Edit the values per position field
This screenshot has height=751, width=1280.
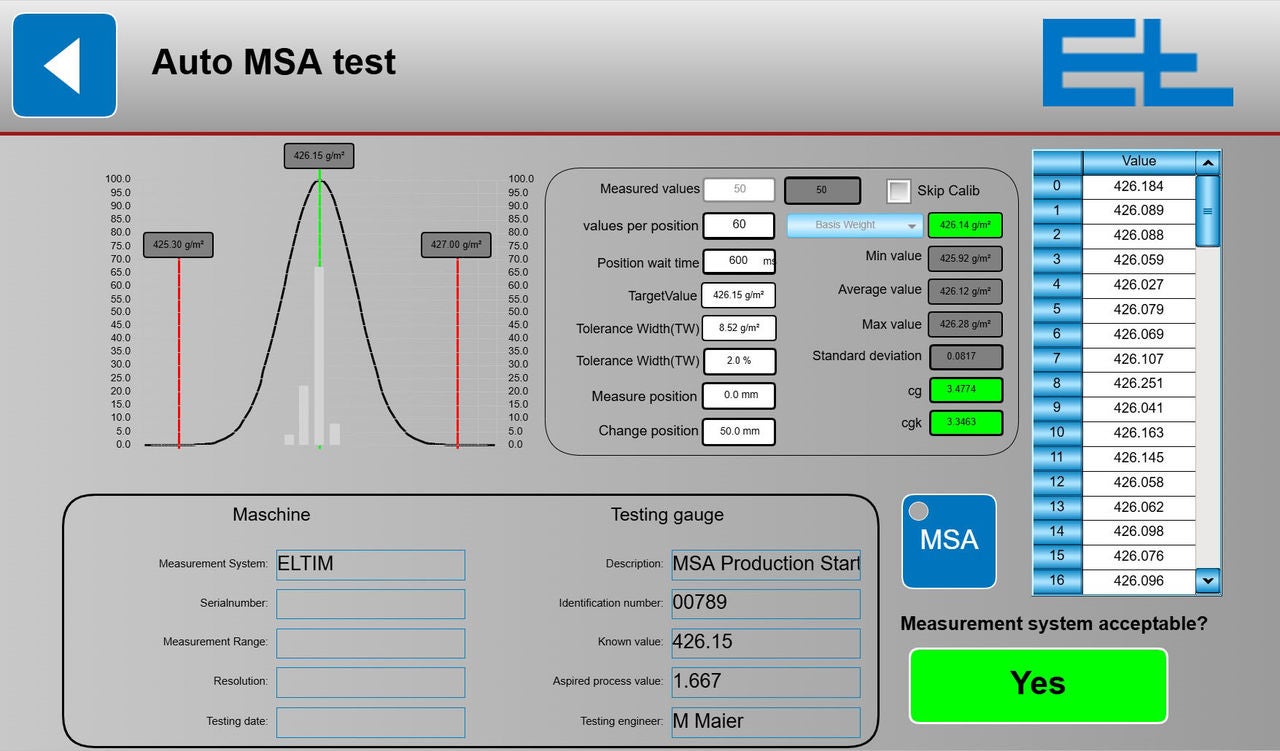[x=739, y=225]
